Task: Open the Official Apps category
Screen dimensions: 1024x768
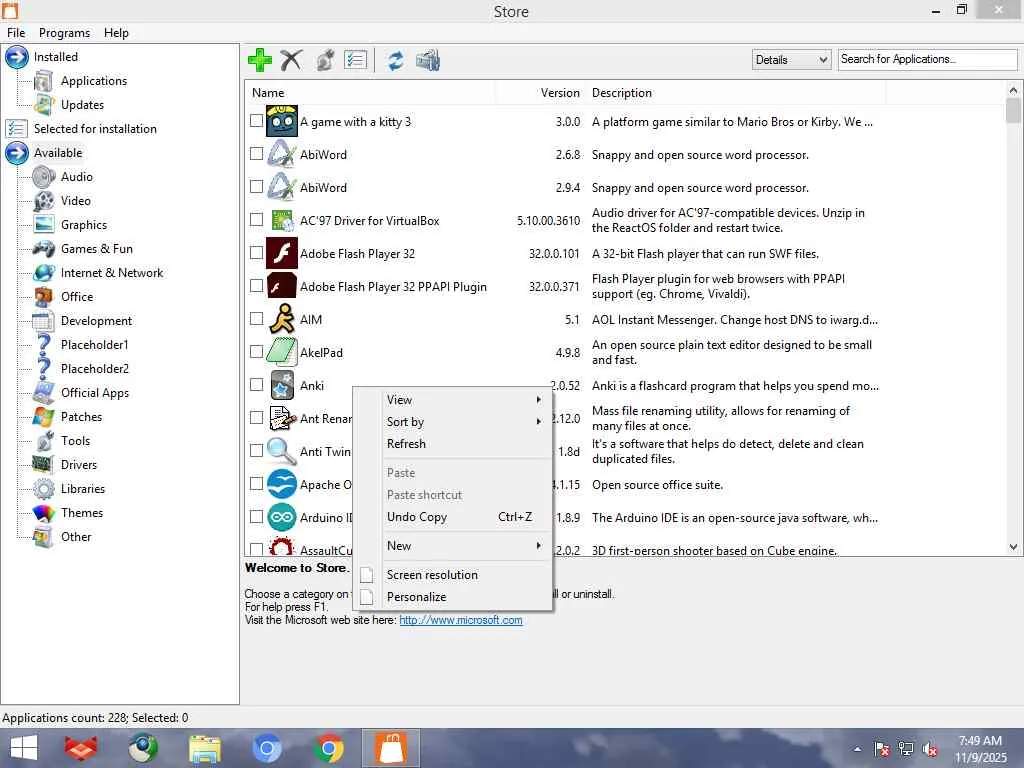Action: (95, 393)
